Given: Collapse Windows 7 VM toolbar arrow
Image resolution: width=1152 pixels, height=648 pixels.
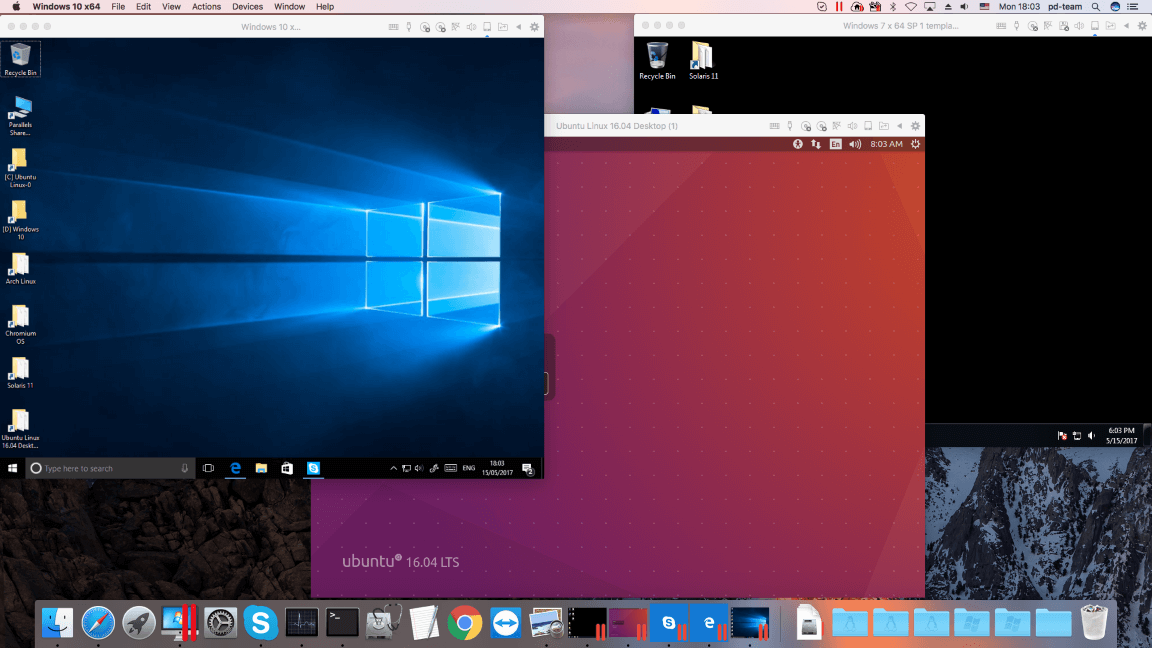Looking at the screenshot, I should coord(1126,26).
